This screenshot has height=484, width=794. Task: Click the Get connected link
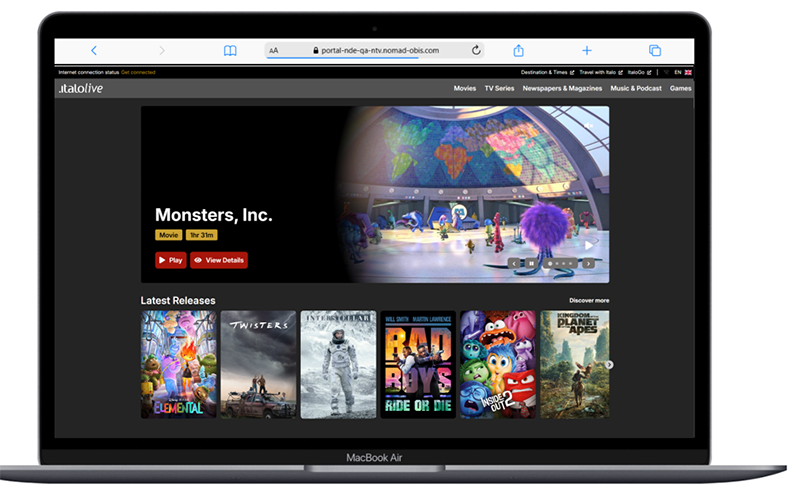pos(138,72)
